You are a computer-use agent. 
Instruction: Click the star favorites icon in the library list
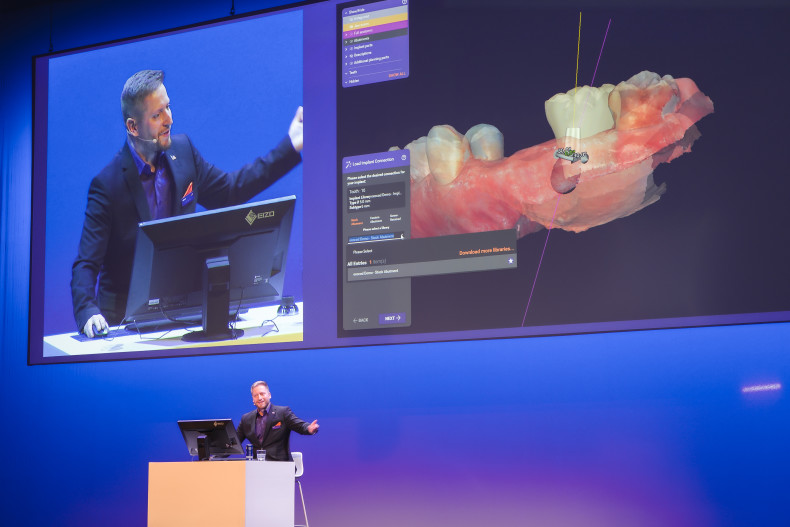(511, 261)
